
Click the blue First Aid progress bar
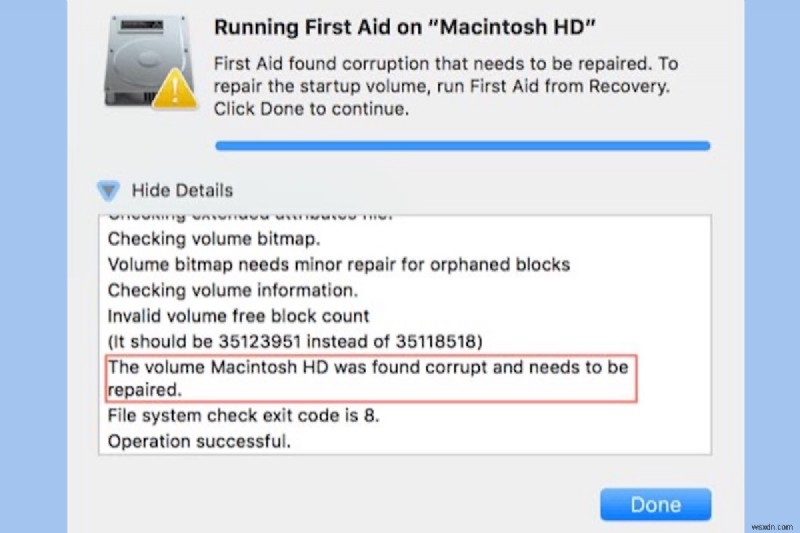point(462,145)
